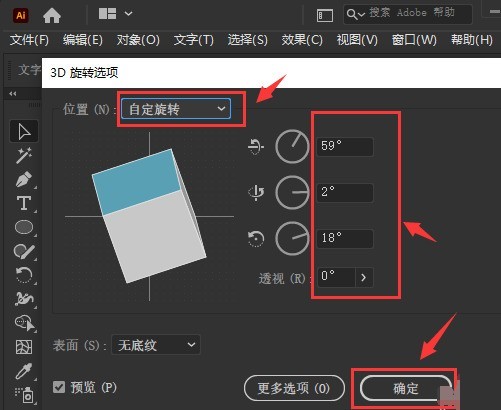The image size is (501, 410).
Task: Adjust the X-axis rotation dial
Action: (x=292, y=146)
